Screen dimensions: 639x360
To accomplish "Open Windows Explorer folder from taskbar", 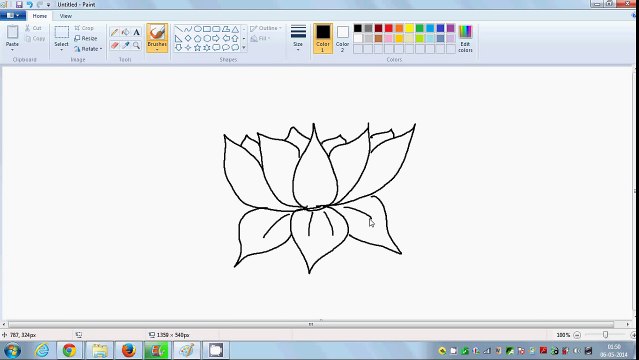I will 99,350.
